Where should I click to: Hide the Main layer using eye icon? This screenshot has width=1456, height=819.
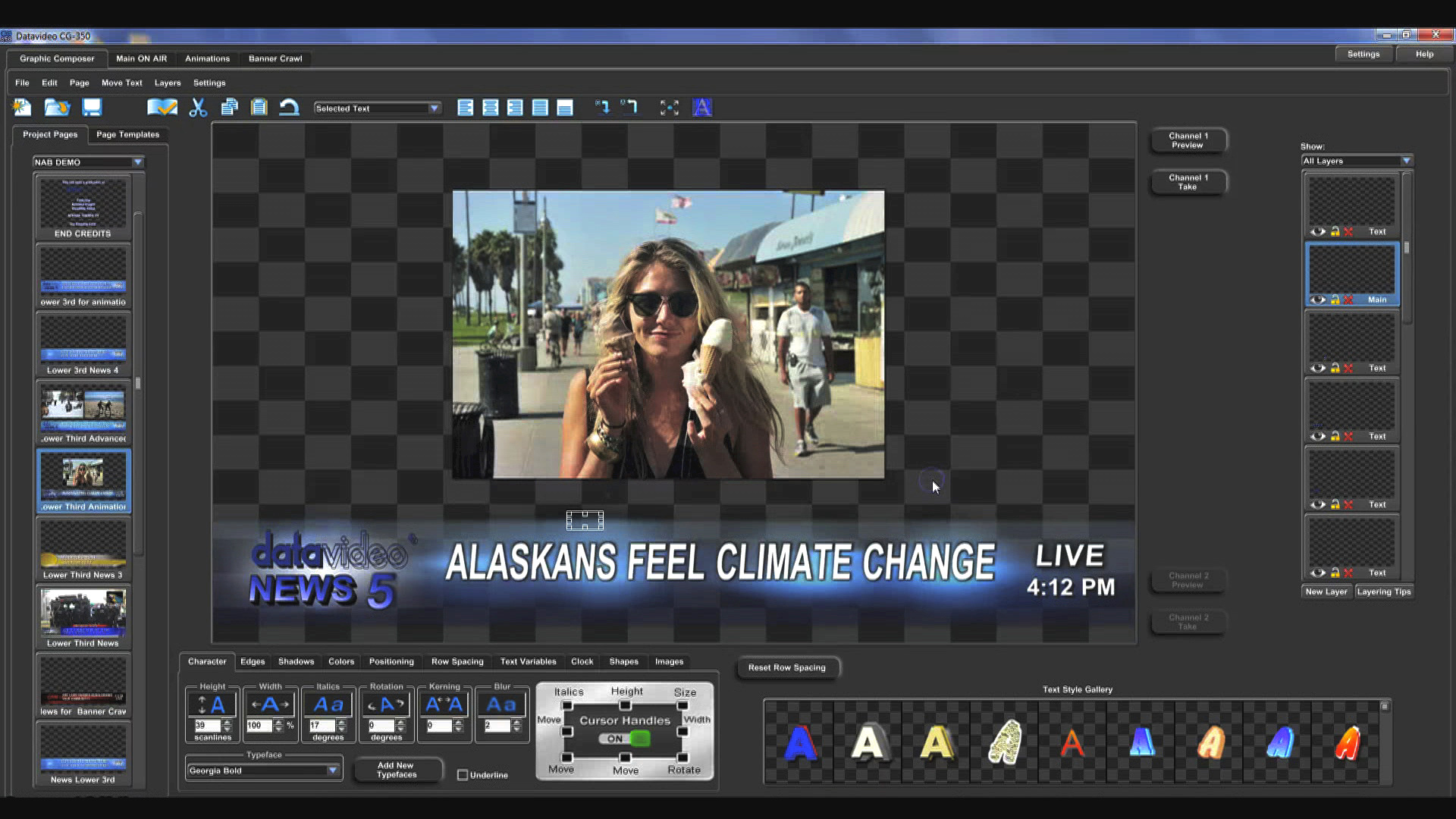point(1318,300)
